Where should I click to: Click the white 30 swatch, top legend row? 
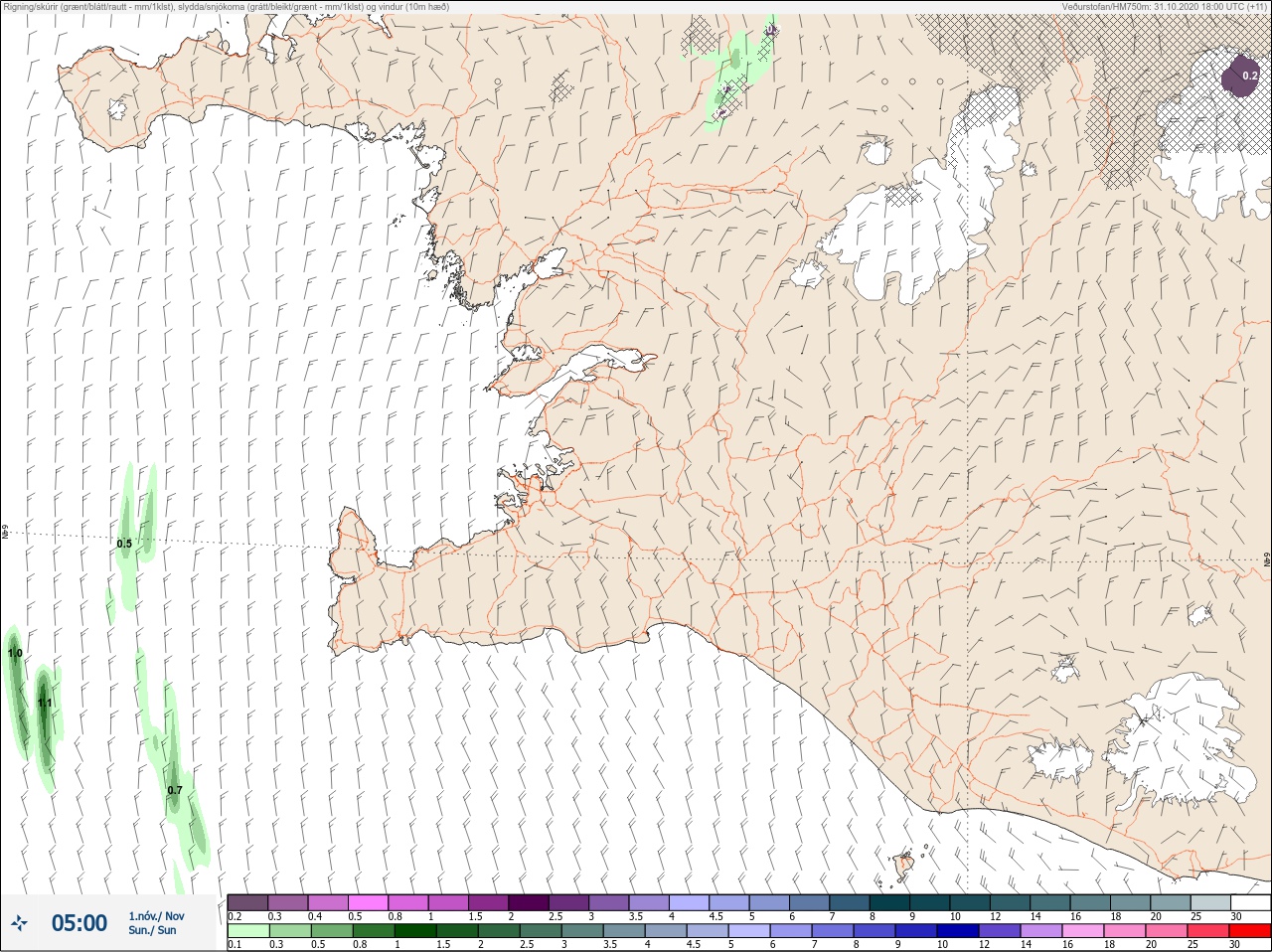[x=1250, y=902]
